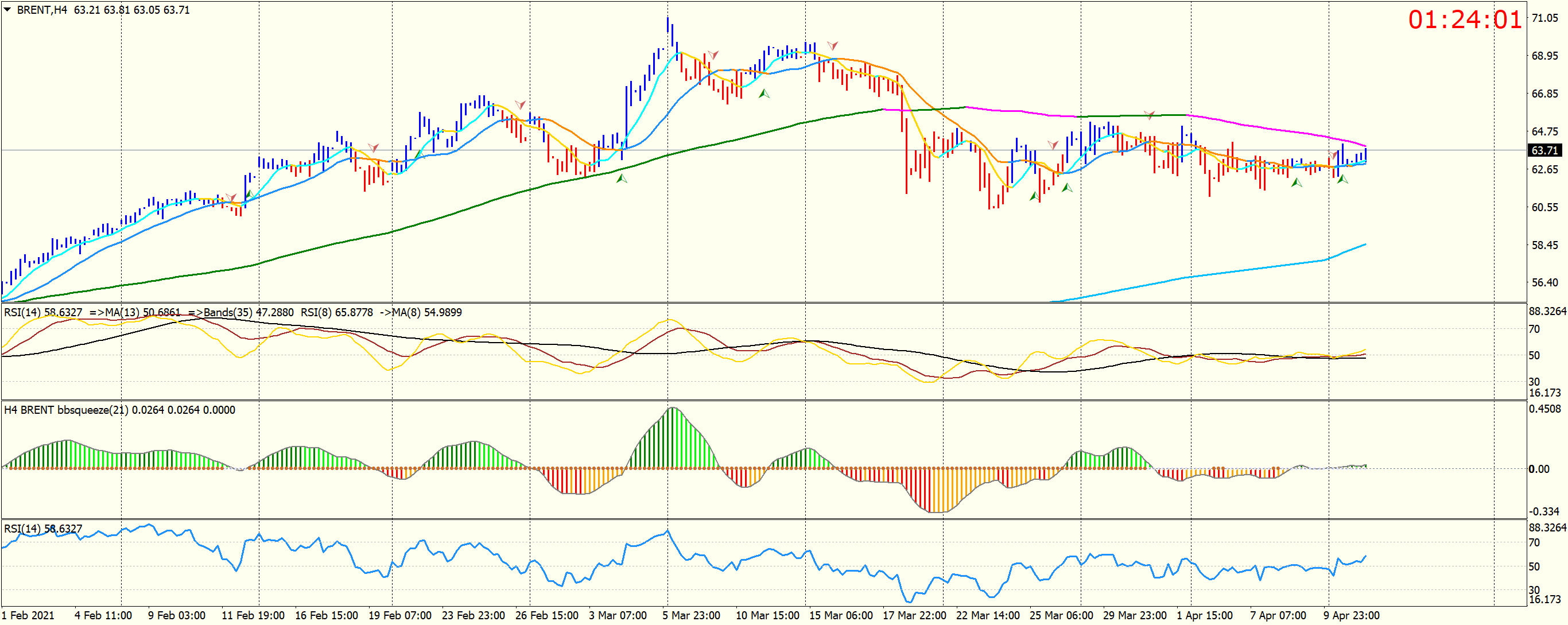Click the green buy arrow near 10 Mar 15:00
This screenshot has width=1568, height=625.
pos(764,94)
